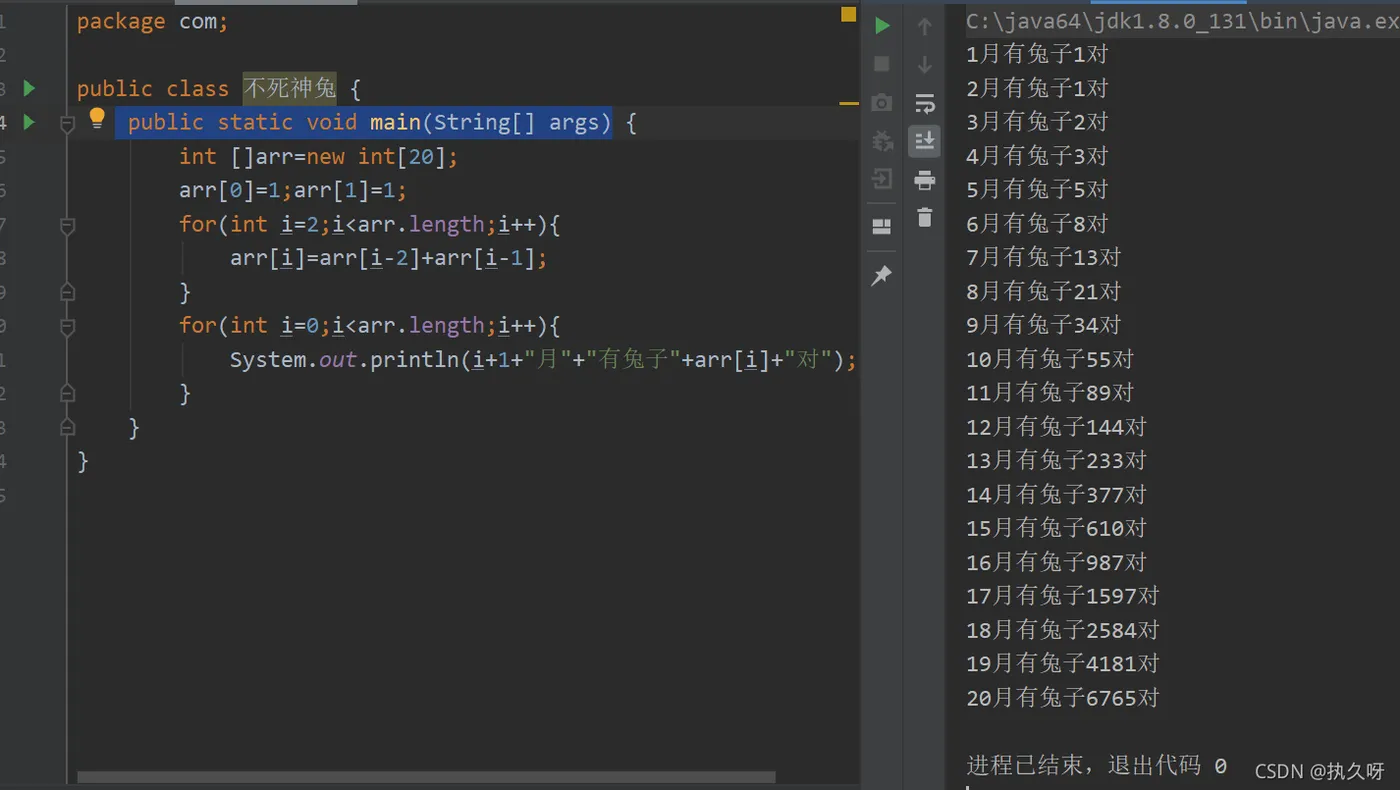Image resolution: width=1400 pixels, height=790 pixels.
Task: Collapse the second for loop fold marker
Action: 67,328
